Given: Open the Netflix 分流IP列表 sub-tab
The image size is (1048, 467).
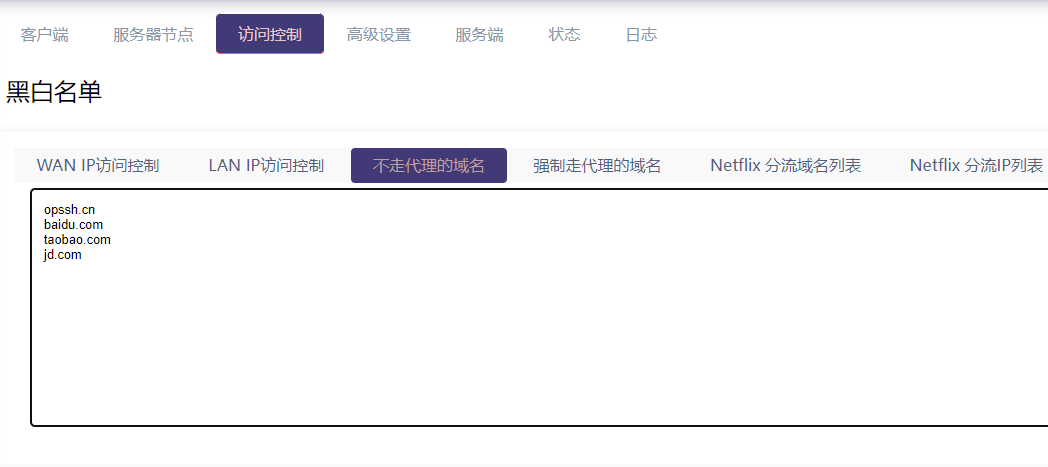Looking at the screenshot, I should click(x=976, y=166).
